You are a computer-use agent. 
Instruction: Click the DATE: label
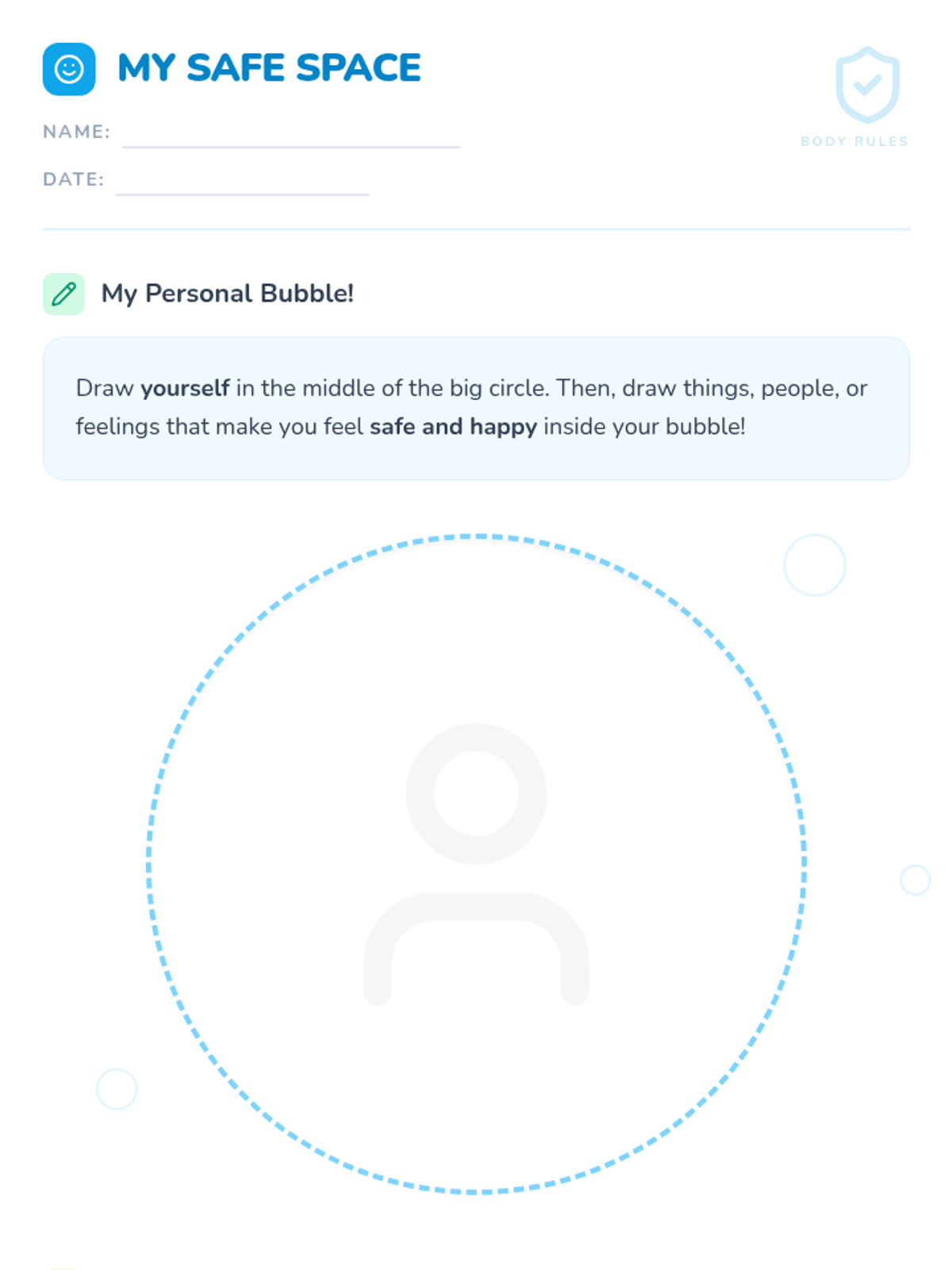[73, 179]
